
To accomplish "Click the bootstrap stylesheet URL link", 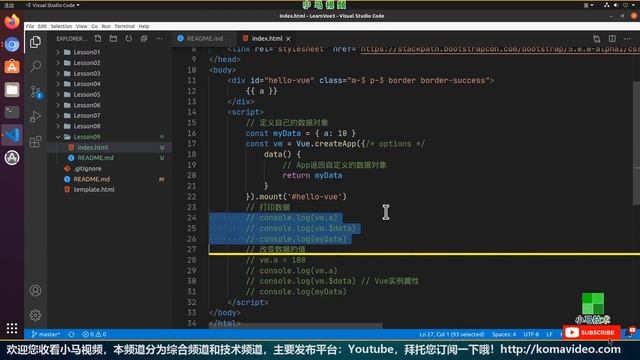I will 500,49.
